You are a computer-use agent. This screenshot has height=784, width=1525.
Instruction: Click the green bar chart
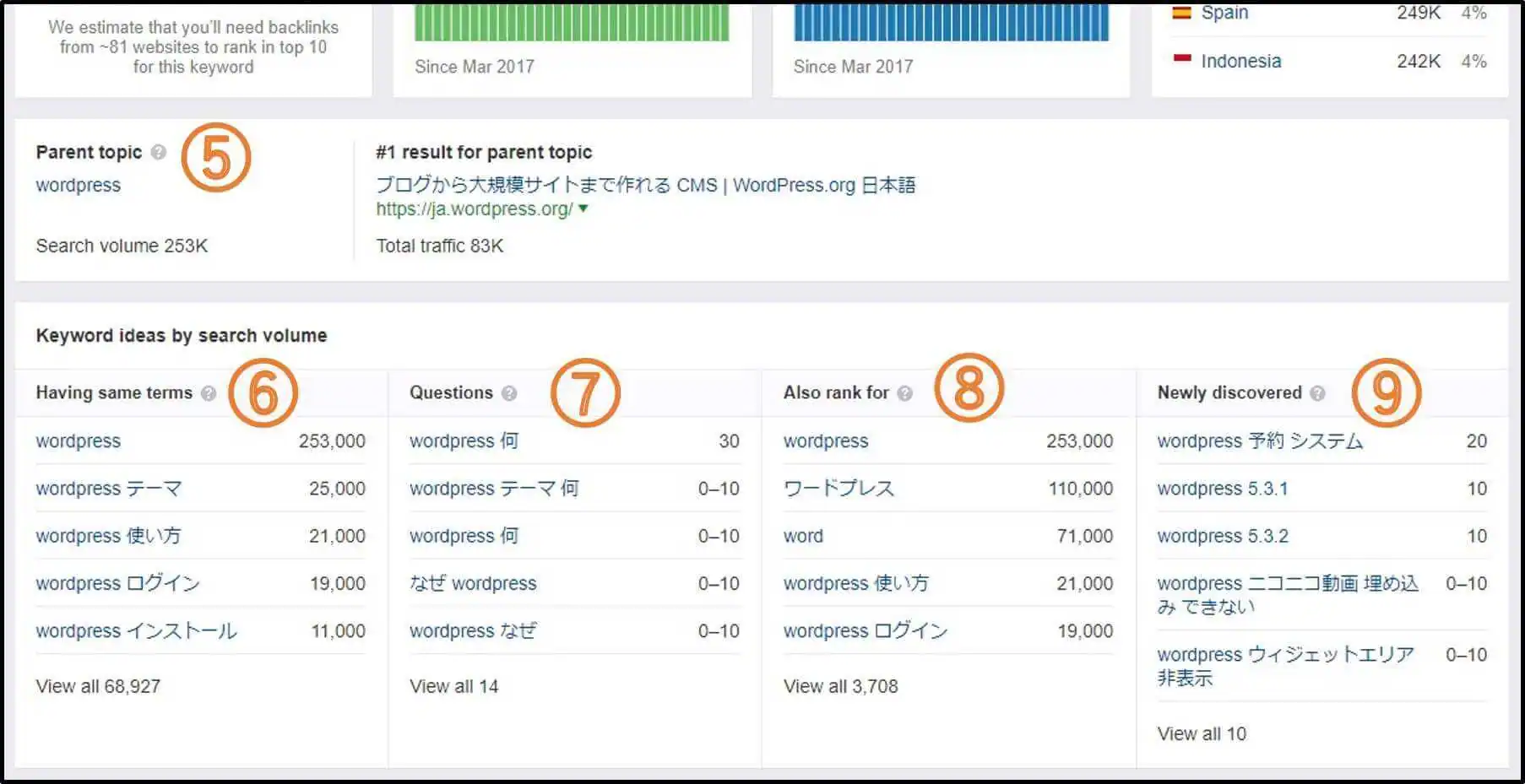click(572, 22)
